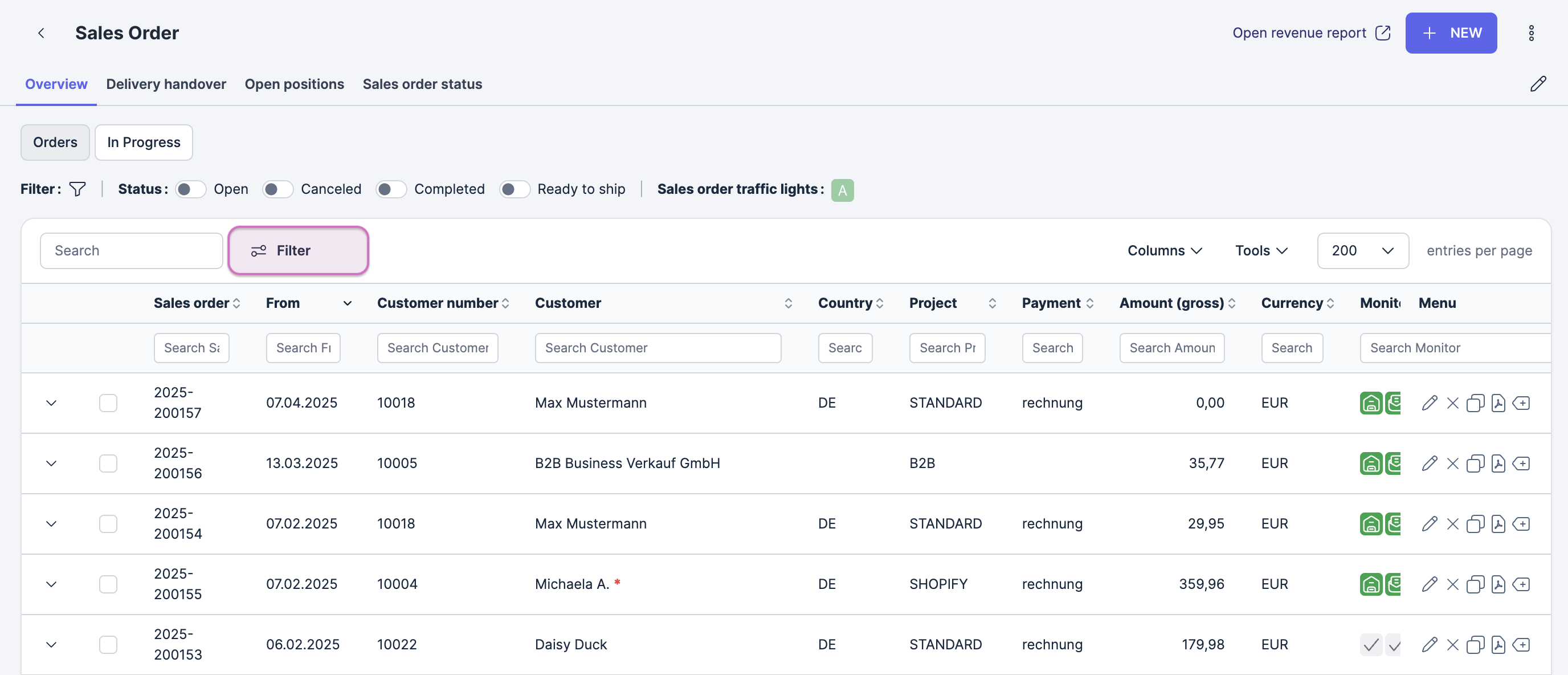Screen dimensions: 1568x675
Task: Click the funnel filter icon next to Filter label
Action: [77, 189]
